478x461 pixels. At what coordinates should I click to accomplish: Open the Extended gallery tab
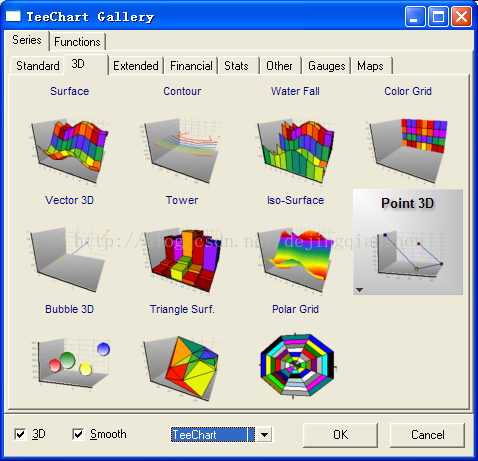click(x=136, y=66)
